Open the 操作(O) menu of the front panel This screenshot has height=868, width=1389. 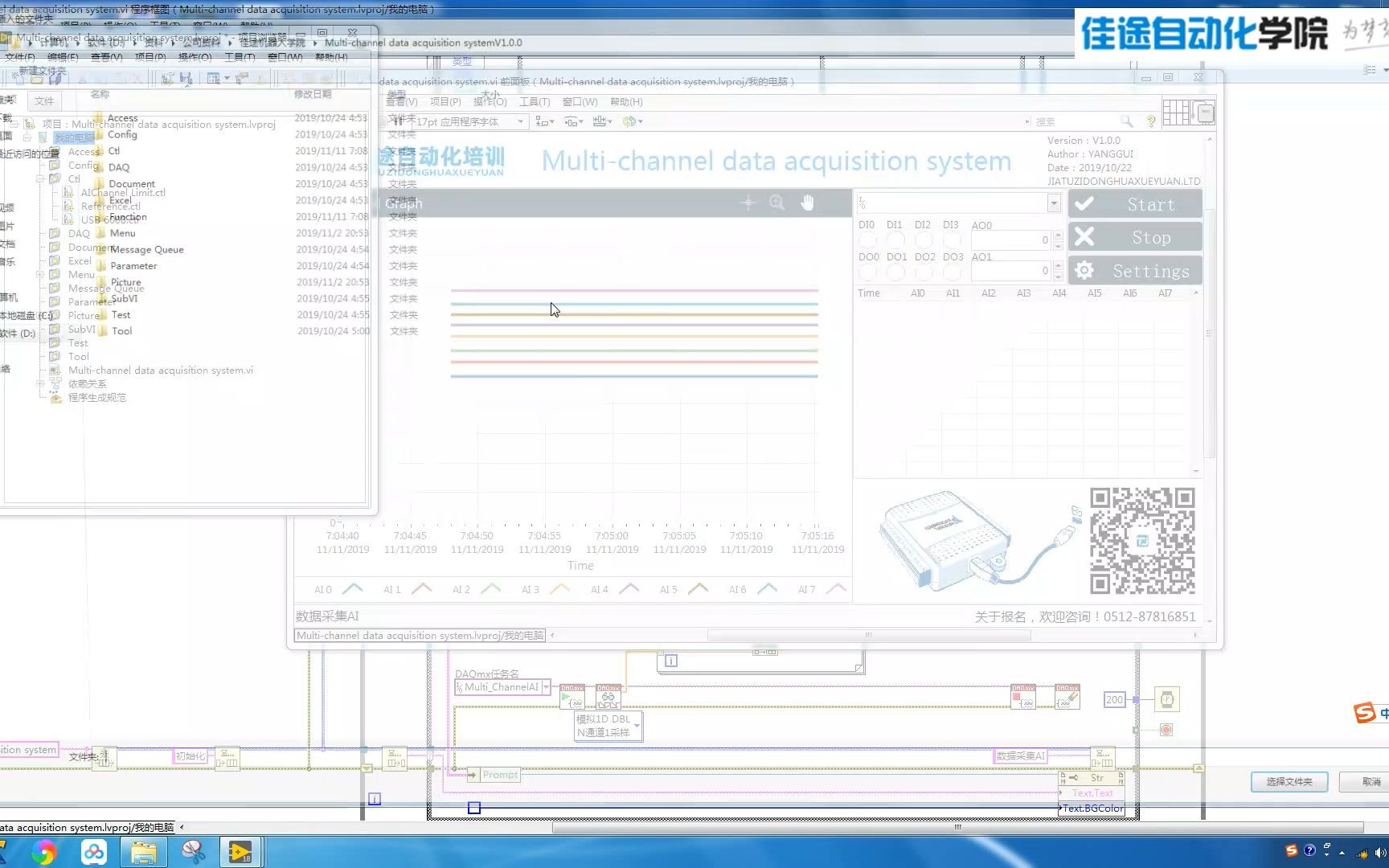click(490, 102)
